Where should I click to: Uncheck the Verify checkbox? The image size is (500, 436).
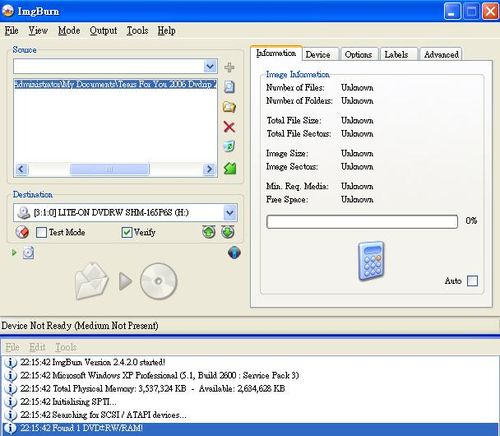pyautogui.click(x=127, y=232)
